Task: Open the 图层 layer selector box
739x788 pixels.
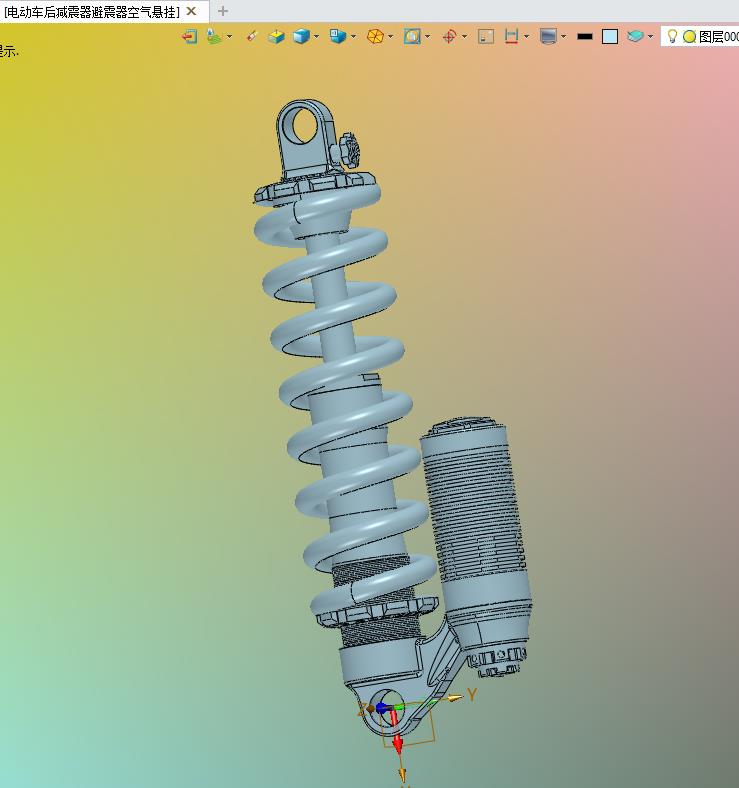Action: click(x=700, y=37)
